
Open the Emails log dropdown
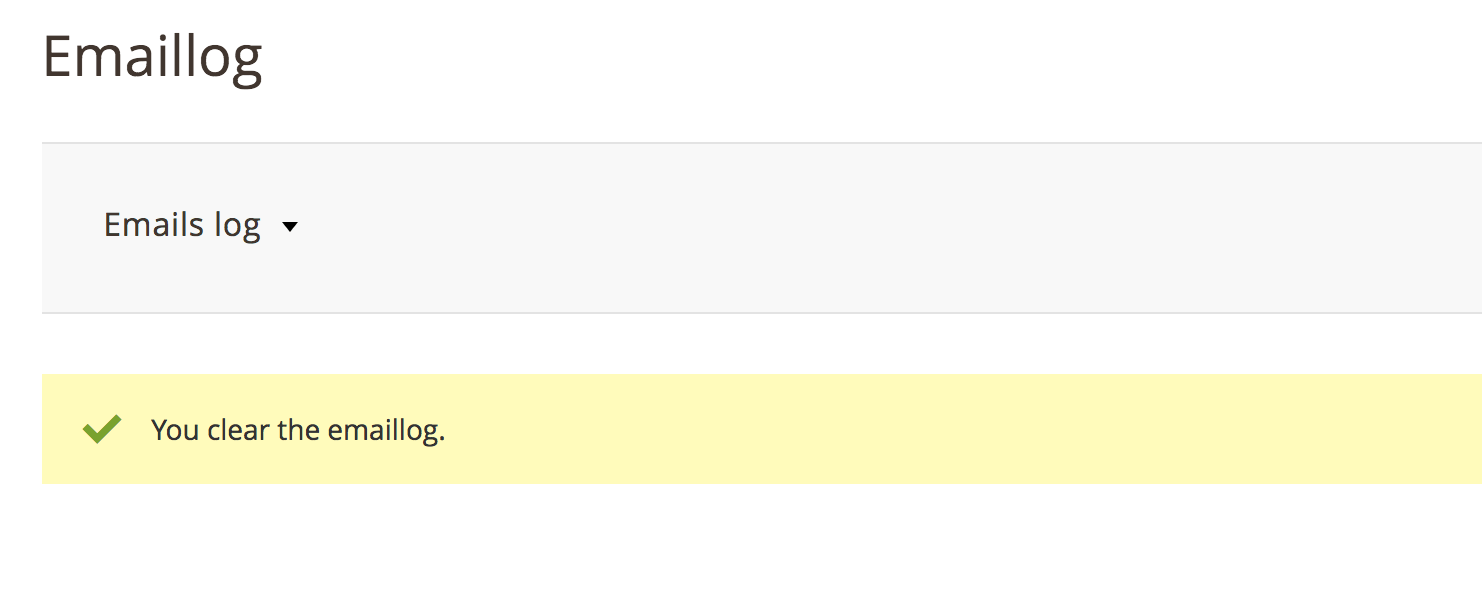tap(201, 226)
